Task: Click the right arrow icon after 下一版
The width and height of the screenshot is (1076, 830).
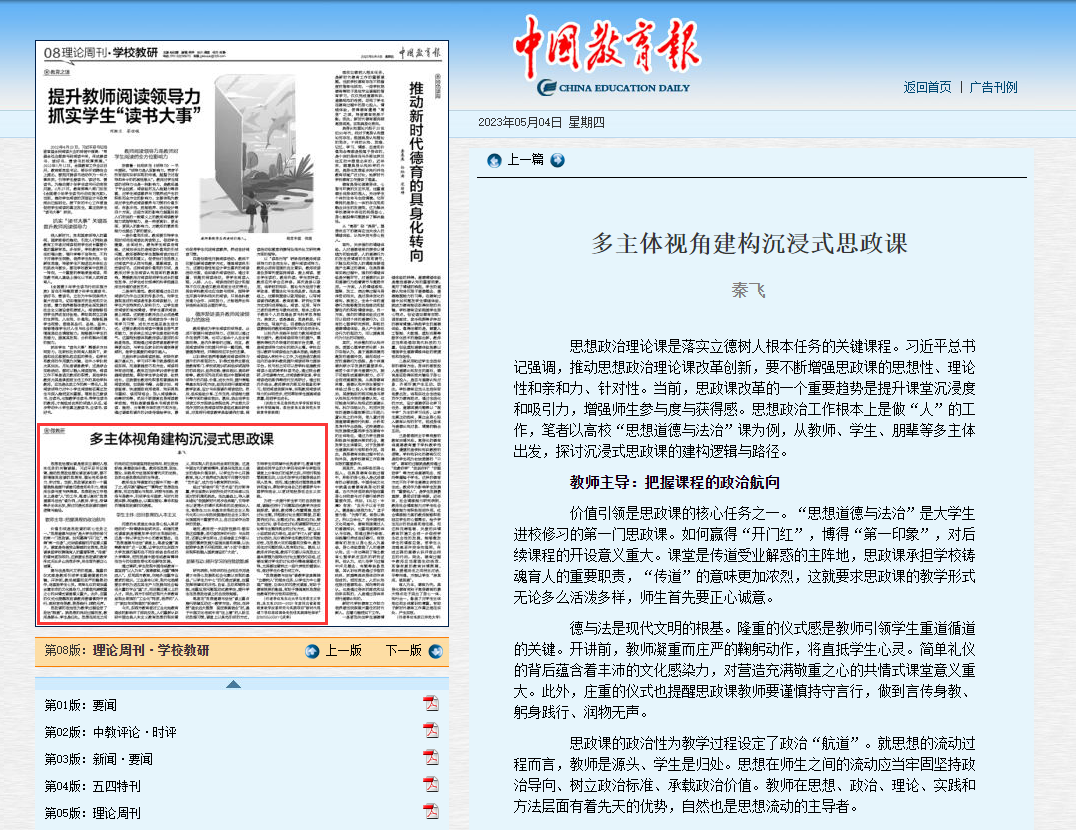Action: [x=436, y=651]
